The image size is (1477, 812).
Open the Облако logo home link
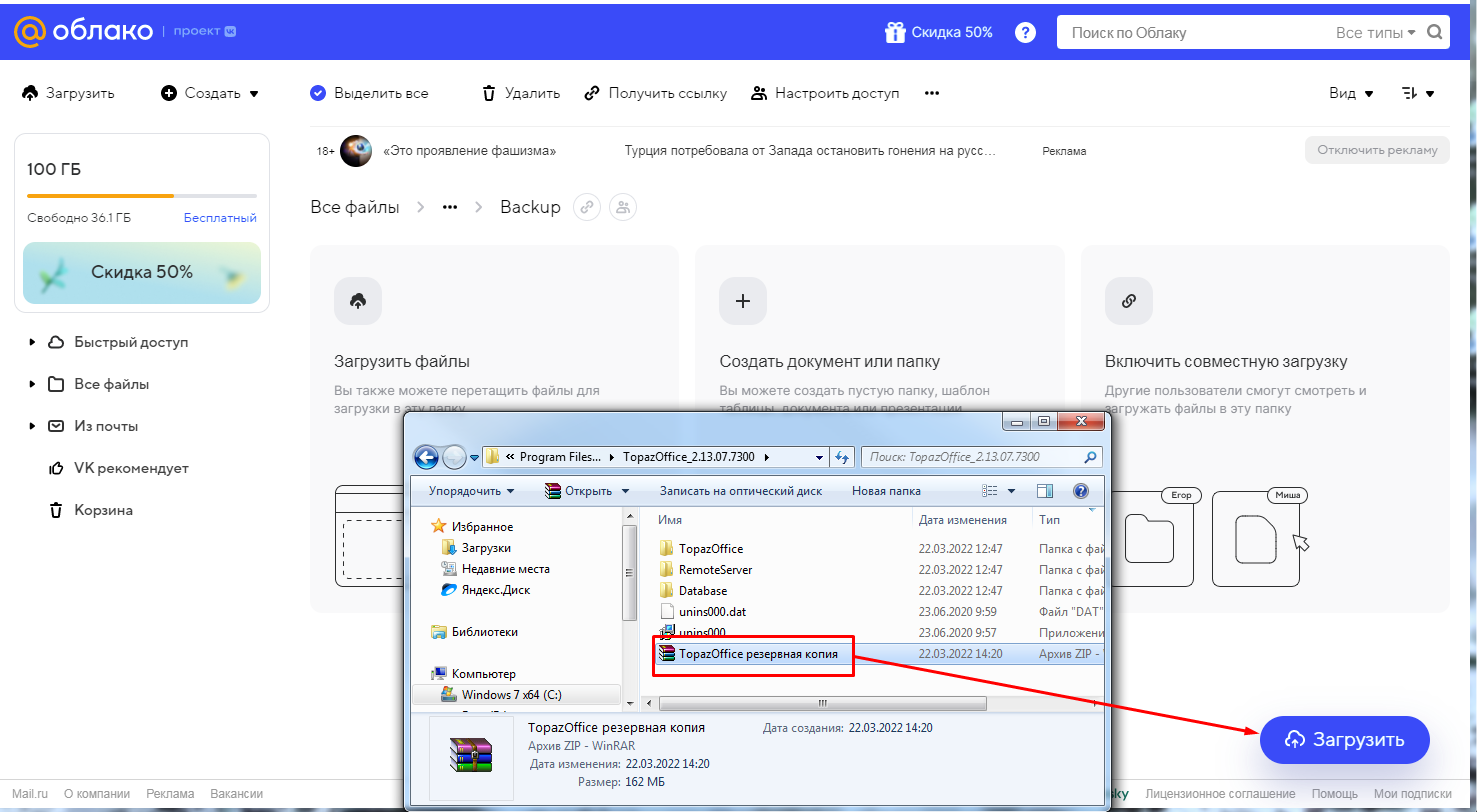click(x=82, y=32)
